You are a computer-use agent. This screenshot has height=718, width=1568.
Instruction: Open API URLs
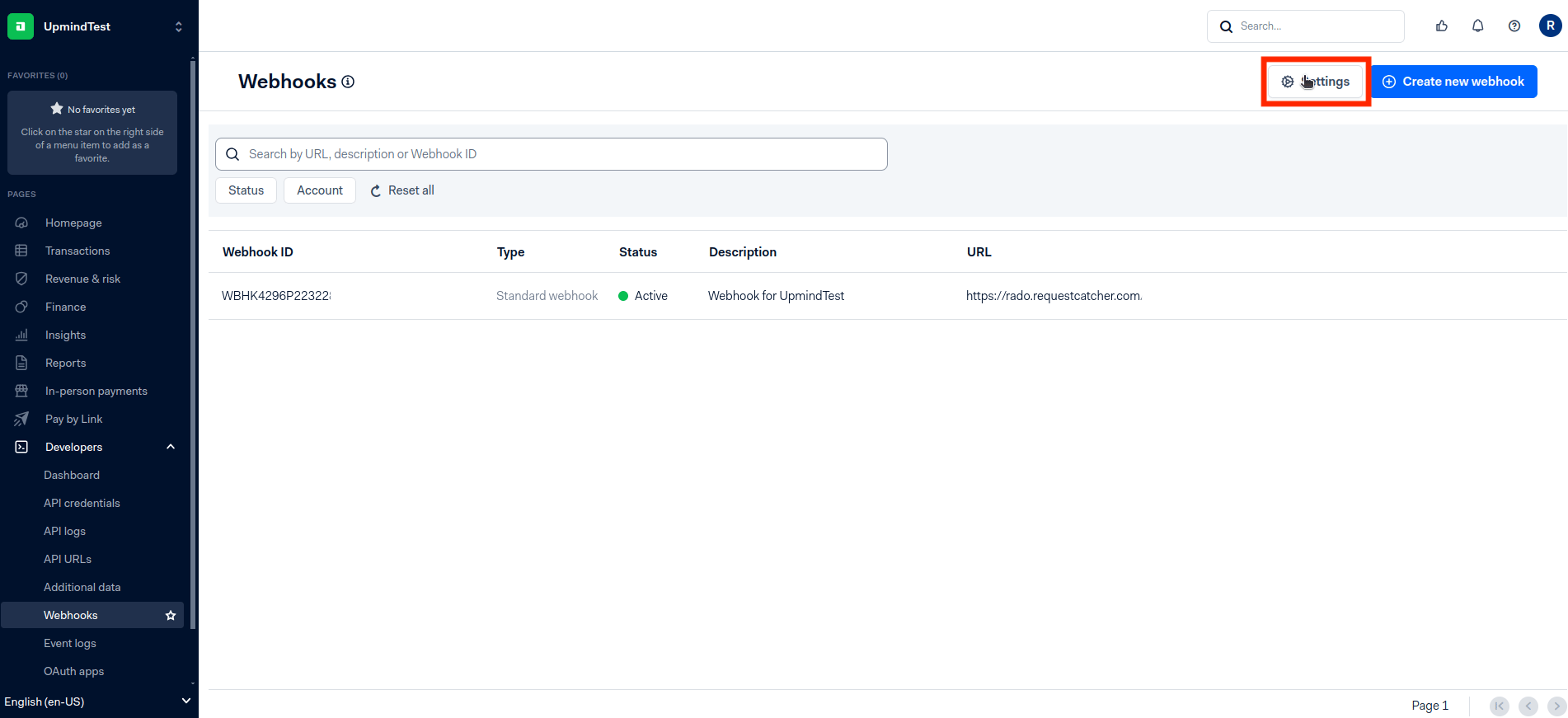[x=68, y=559]
